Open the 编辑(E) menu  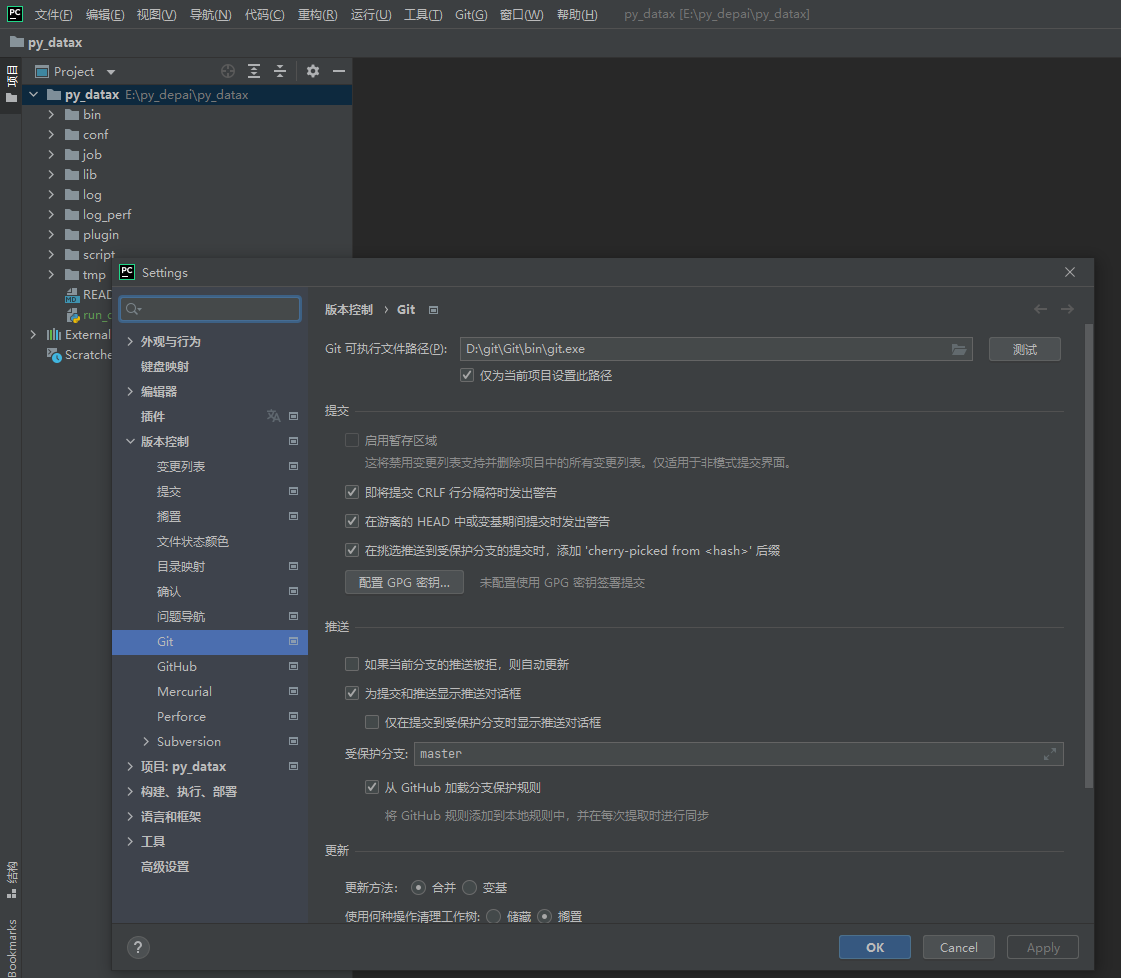(104, 14)
